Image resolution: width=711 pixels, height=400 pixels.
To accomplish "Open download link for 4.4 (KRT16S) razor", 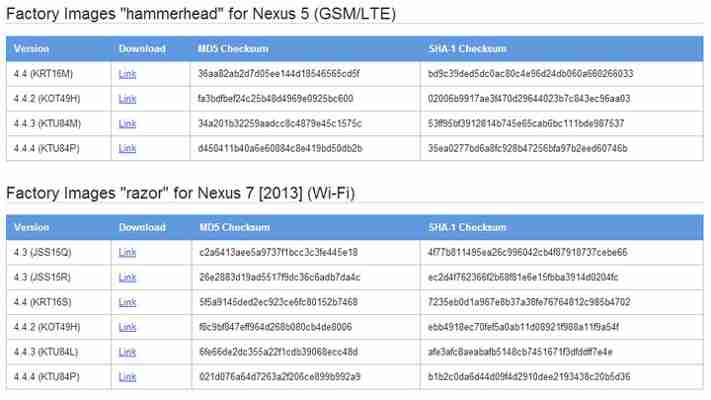I will [127, 302].
